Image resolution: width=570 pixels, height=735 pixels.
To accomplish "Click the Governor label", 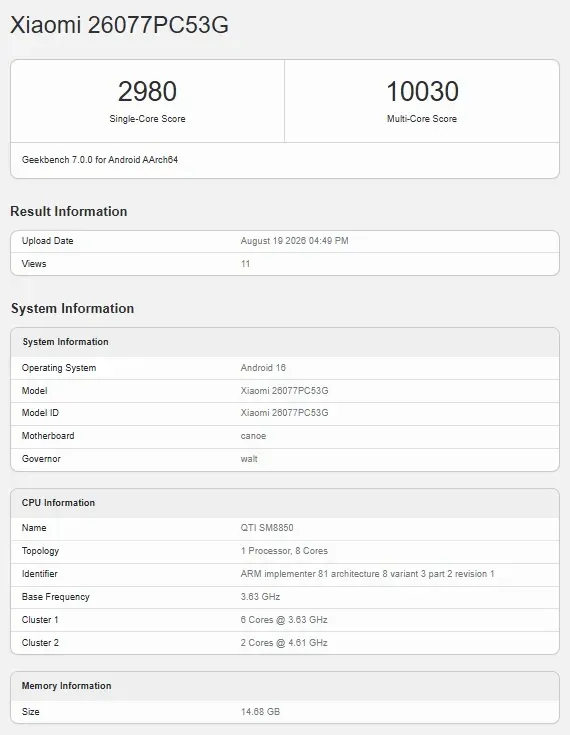I will click(x=41, y=459).
